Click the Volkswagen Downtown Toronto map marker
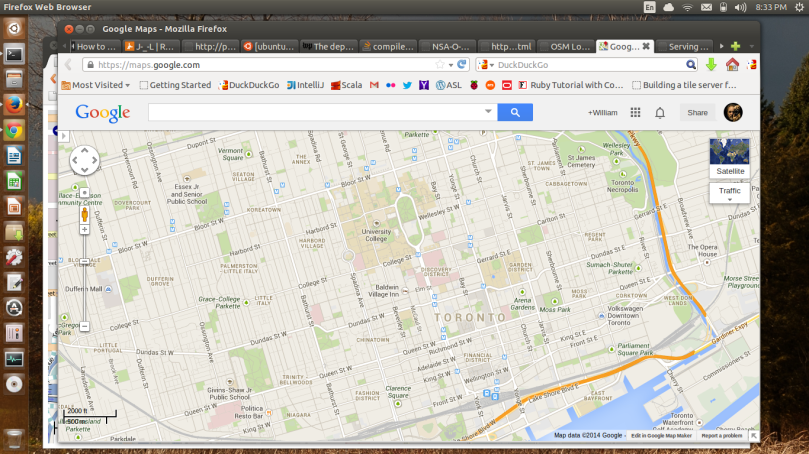This screenshot has width=809, height=454. tap(602, 315)
